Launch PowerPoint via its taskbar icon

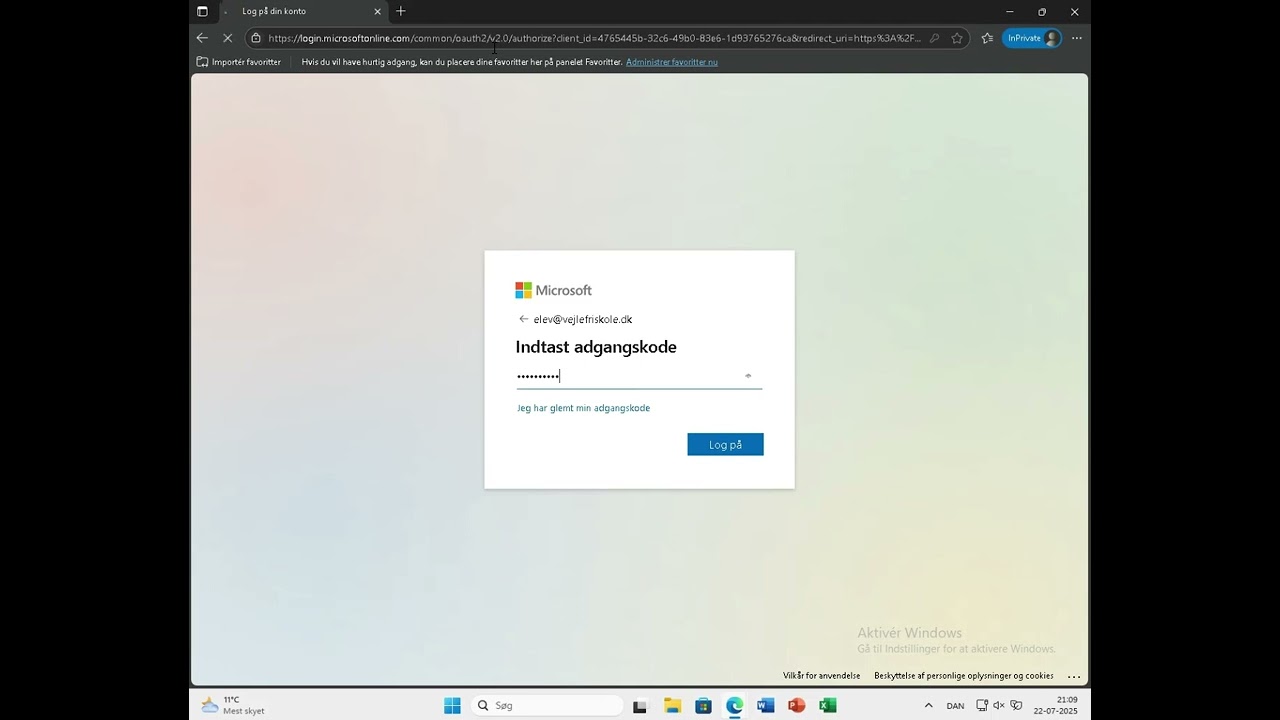pos(796,705)
